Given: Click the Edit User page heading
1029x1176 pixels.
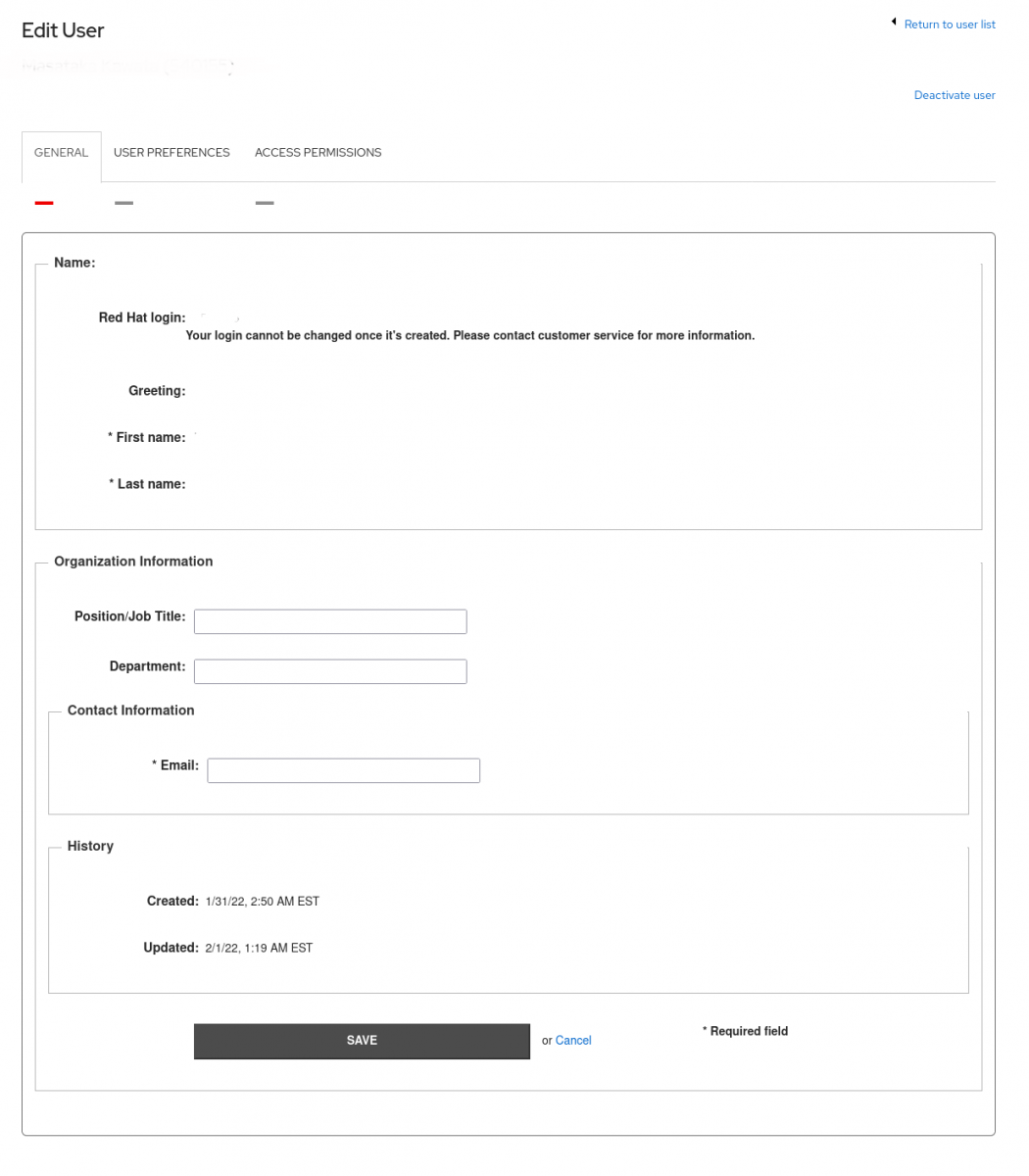Looking at the screenshot, I should click(x=63, y=30).
